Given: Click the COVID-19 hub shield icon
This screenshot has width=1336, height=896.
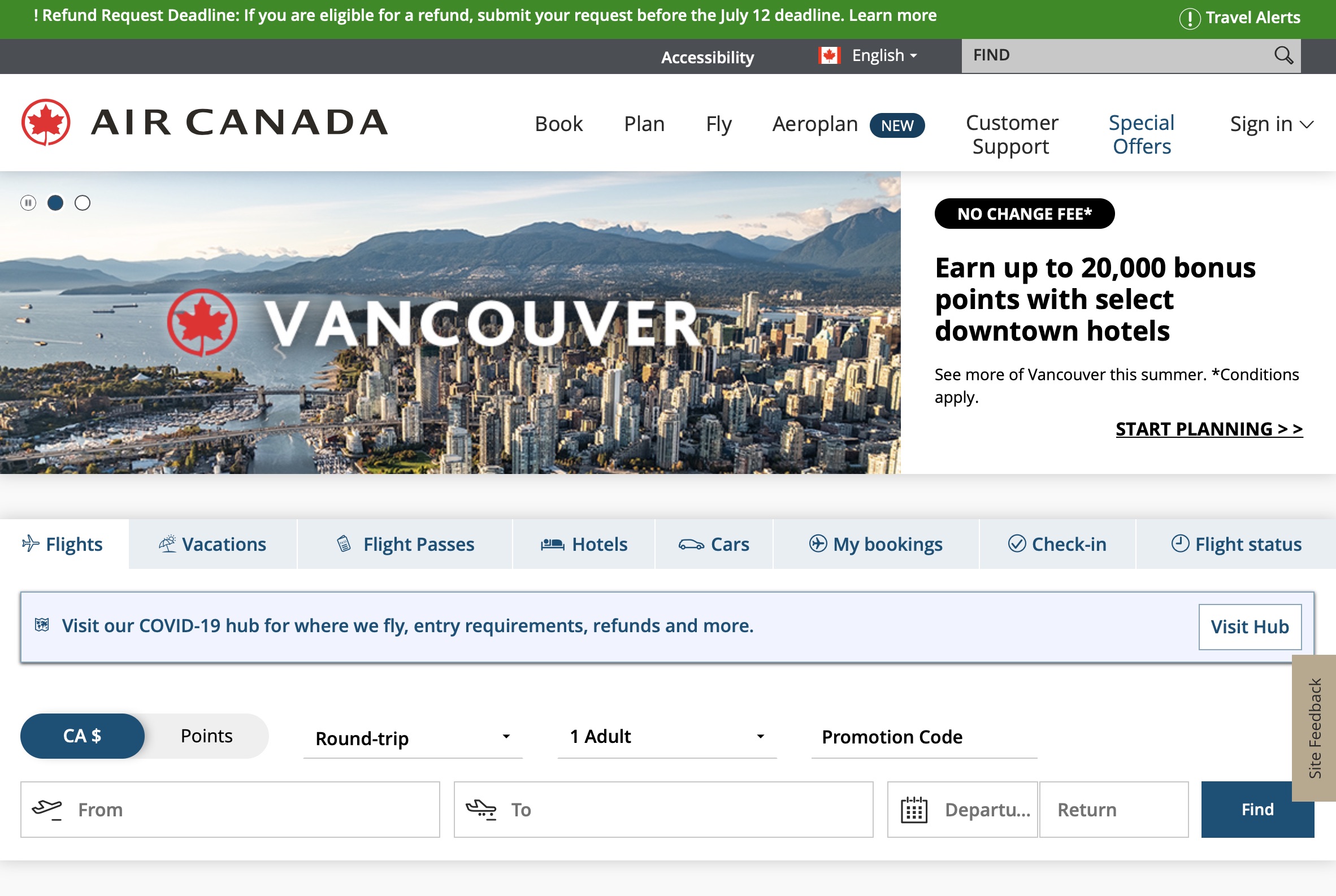Looking at the screenshot, I should pyautogui.click(x=42, y=625).
